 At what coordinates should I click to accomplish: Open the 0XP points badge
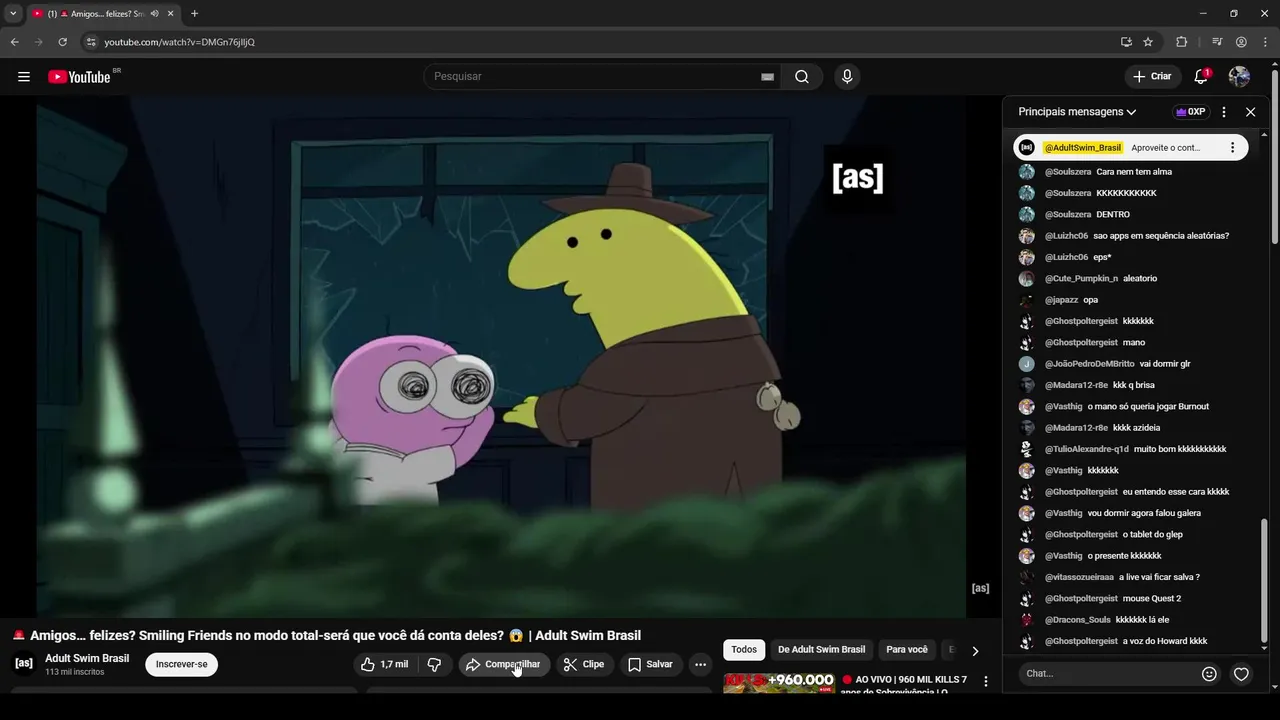tap(1190, 112)
